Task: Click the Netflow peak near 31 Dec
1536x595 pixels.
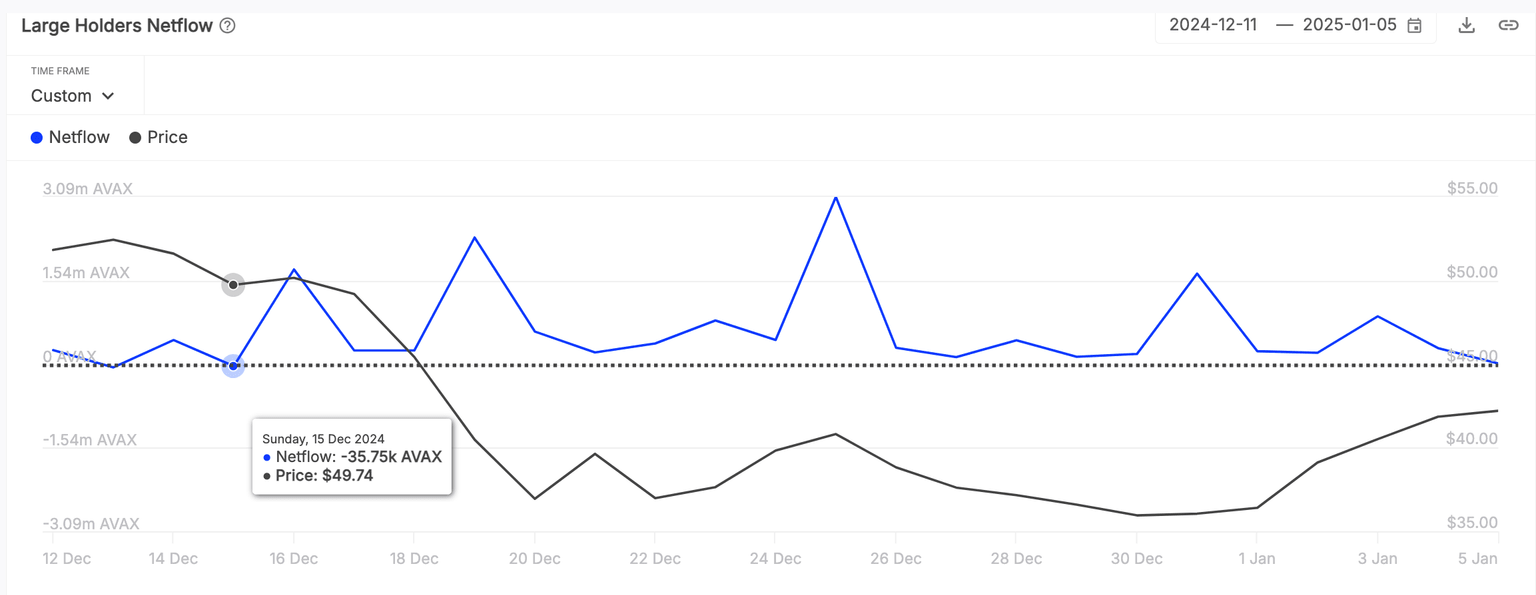Action: 1196,274
